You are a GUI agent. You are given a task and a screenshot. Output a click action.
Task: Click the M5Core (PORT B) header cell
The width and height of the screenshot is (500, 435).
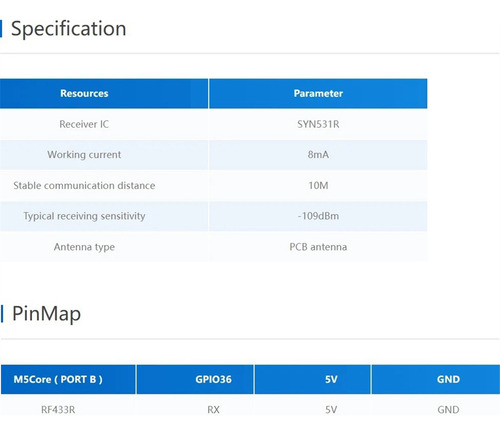68,379
